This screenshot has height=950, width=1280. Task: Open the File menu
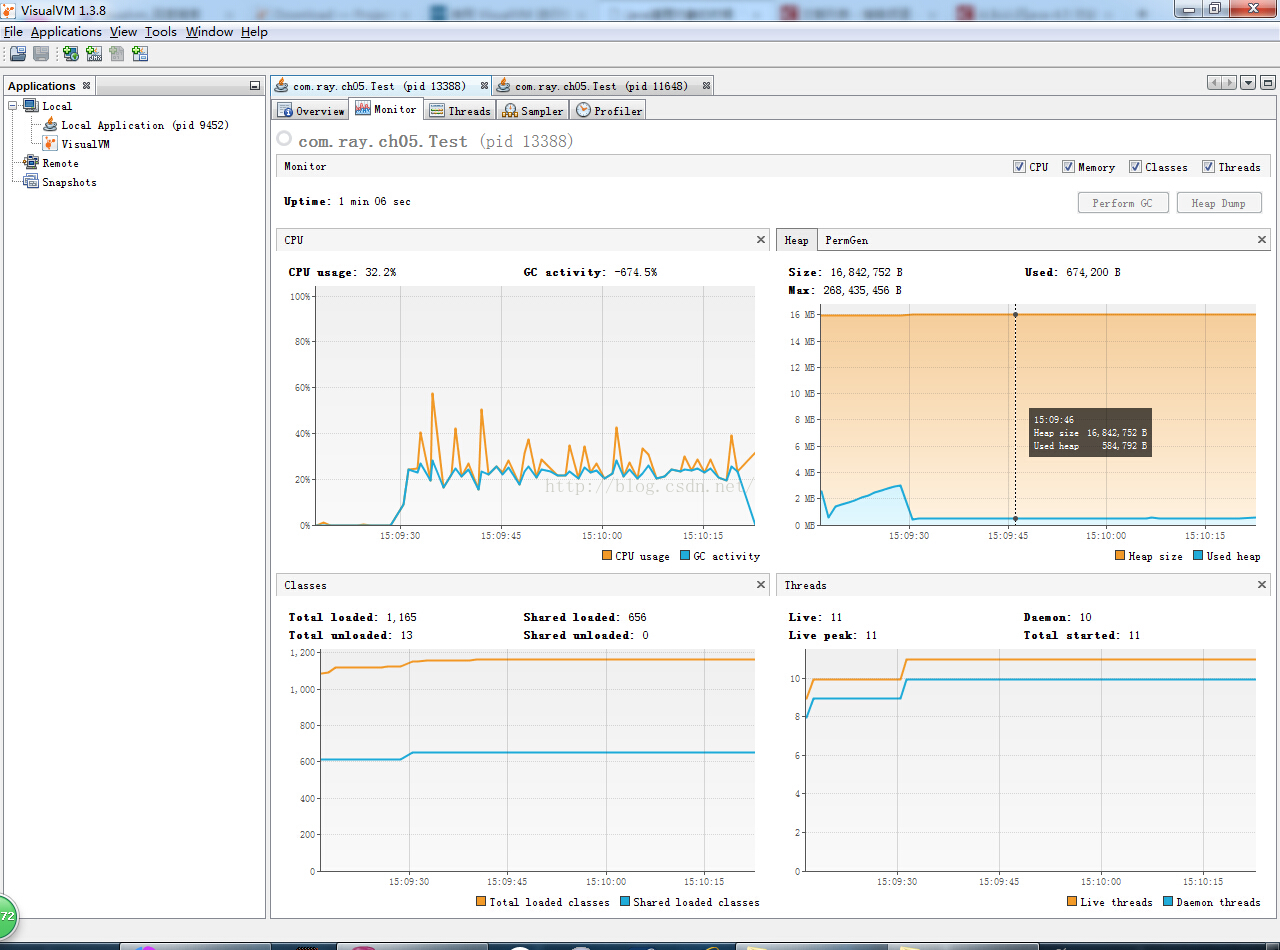(x=13, y=32)
